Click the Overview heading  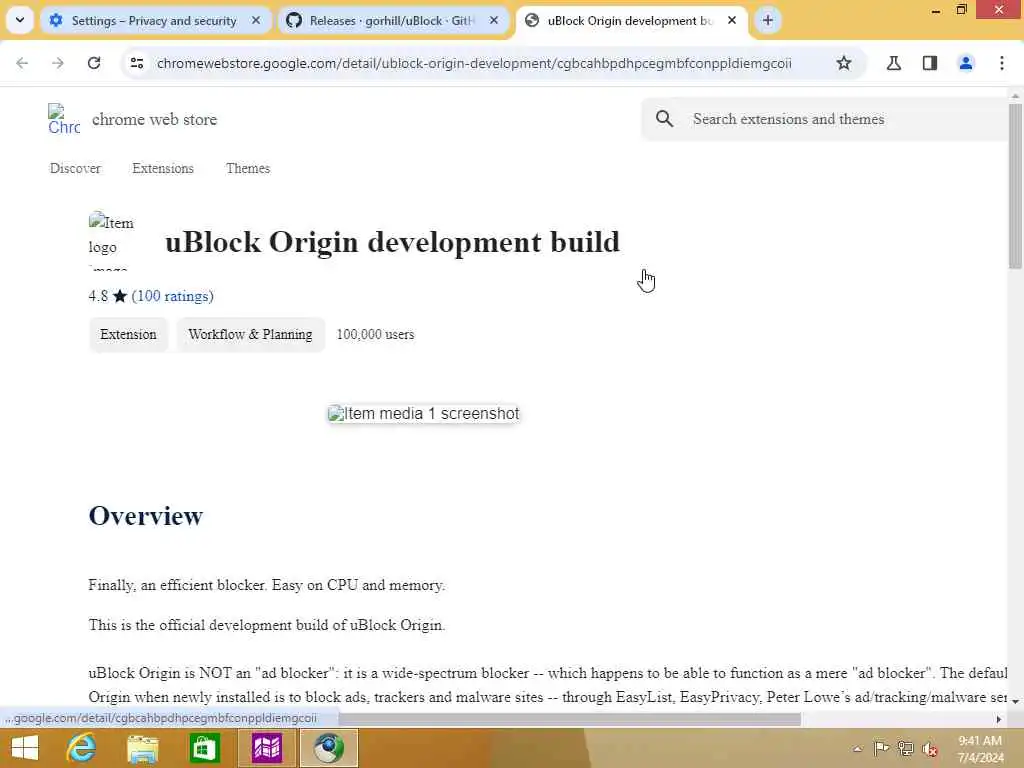pyautogui.click(x=146, y=516)
